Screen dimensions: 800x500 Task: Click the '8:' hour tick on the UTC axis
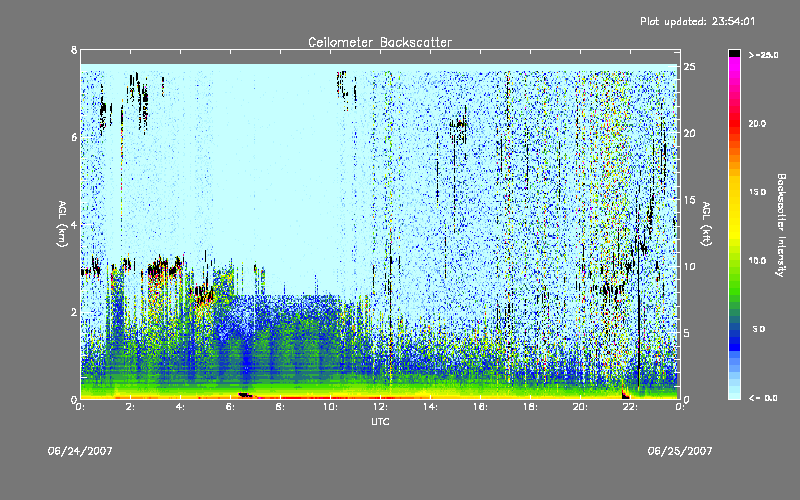[x=280, y=407]
